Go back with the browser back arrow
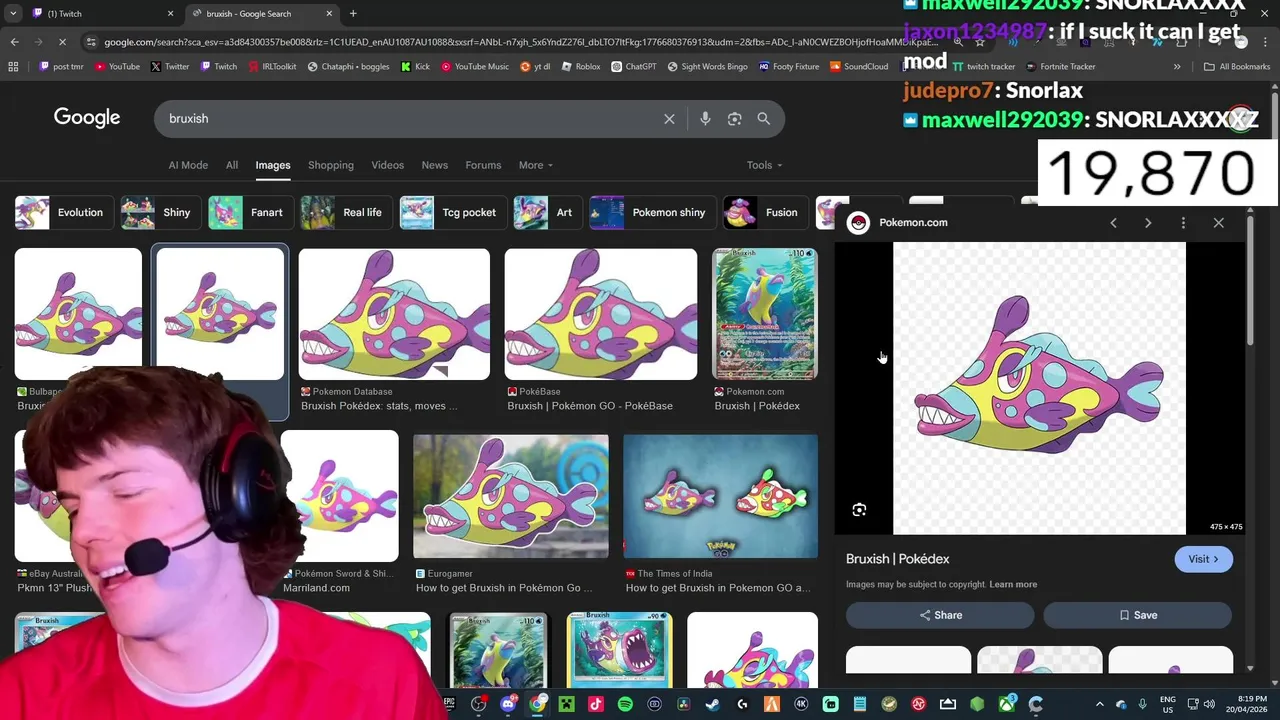Viewport: 1280px width, 720px height. (x=14, y=42)
